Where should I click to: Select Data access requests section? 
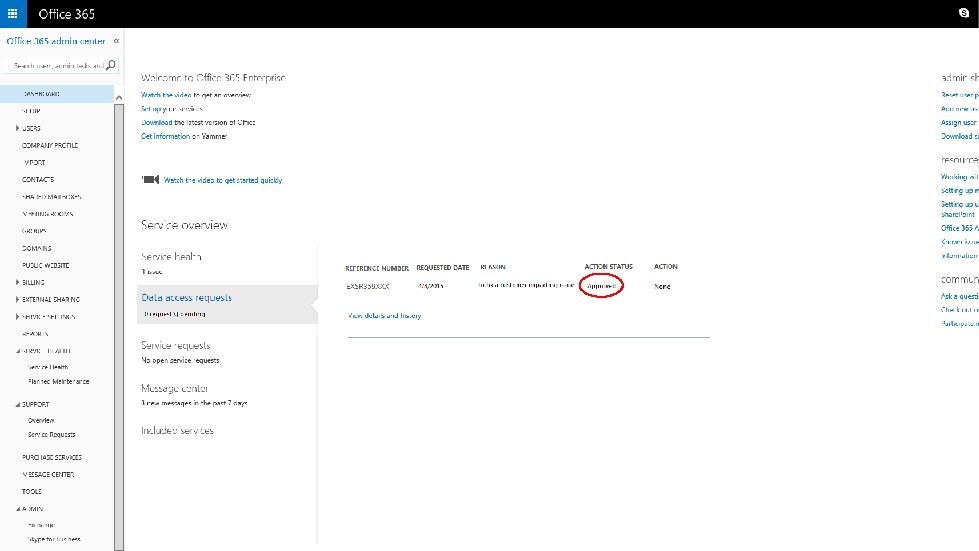227,305
